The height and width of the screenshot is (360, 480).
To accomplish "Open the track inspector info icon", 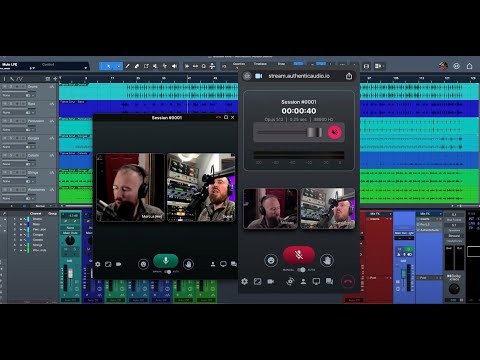I will pyautogui.click(x=4, y=79).
